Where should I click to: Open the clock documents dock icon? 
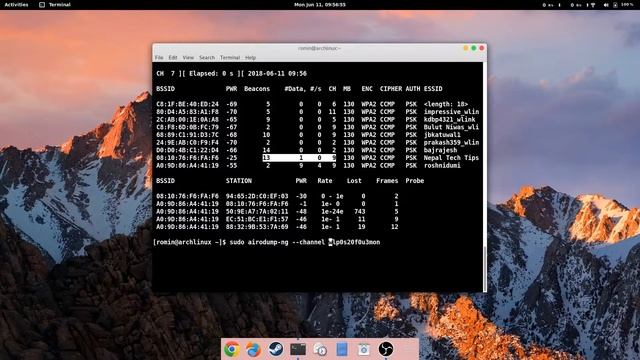[320, 349]
